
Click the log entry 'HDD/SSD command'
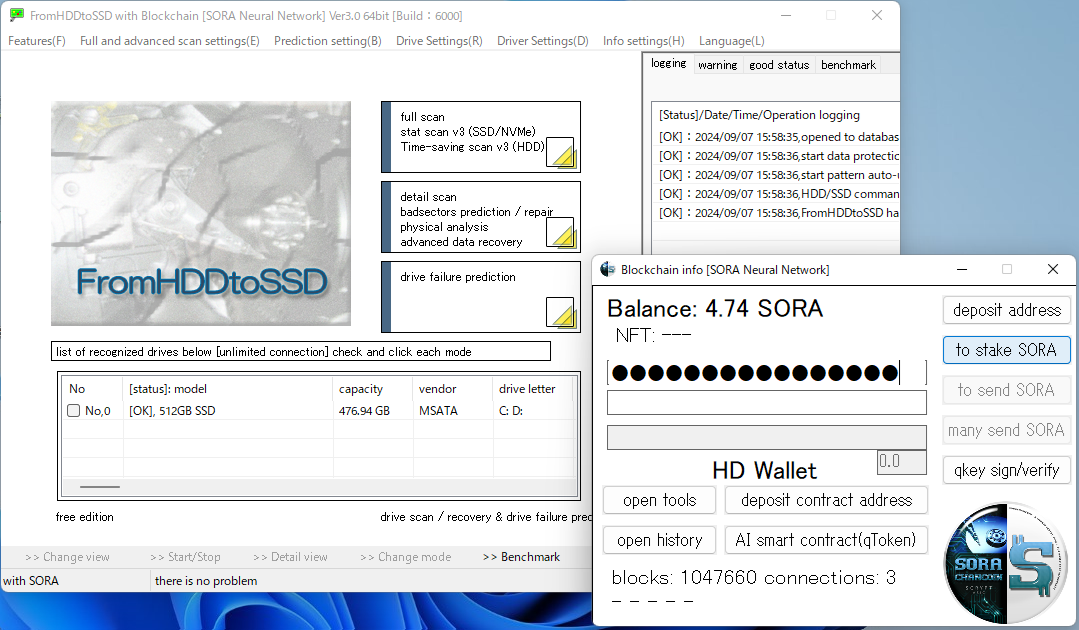[x=778, y=194]
